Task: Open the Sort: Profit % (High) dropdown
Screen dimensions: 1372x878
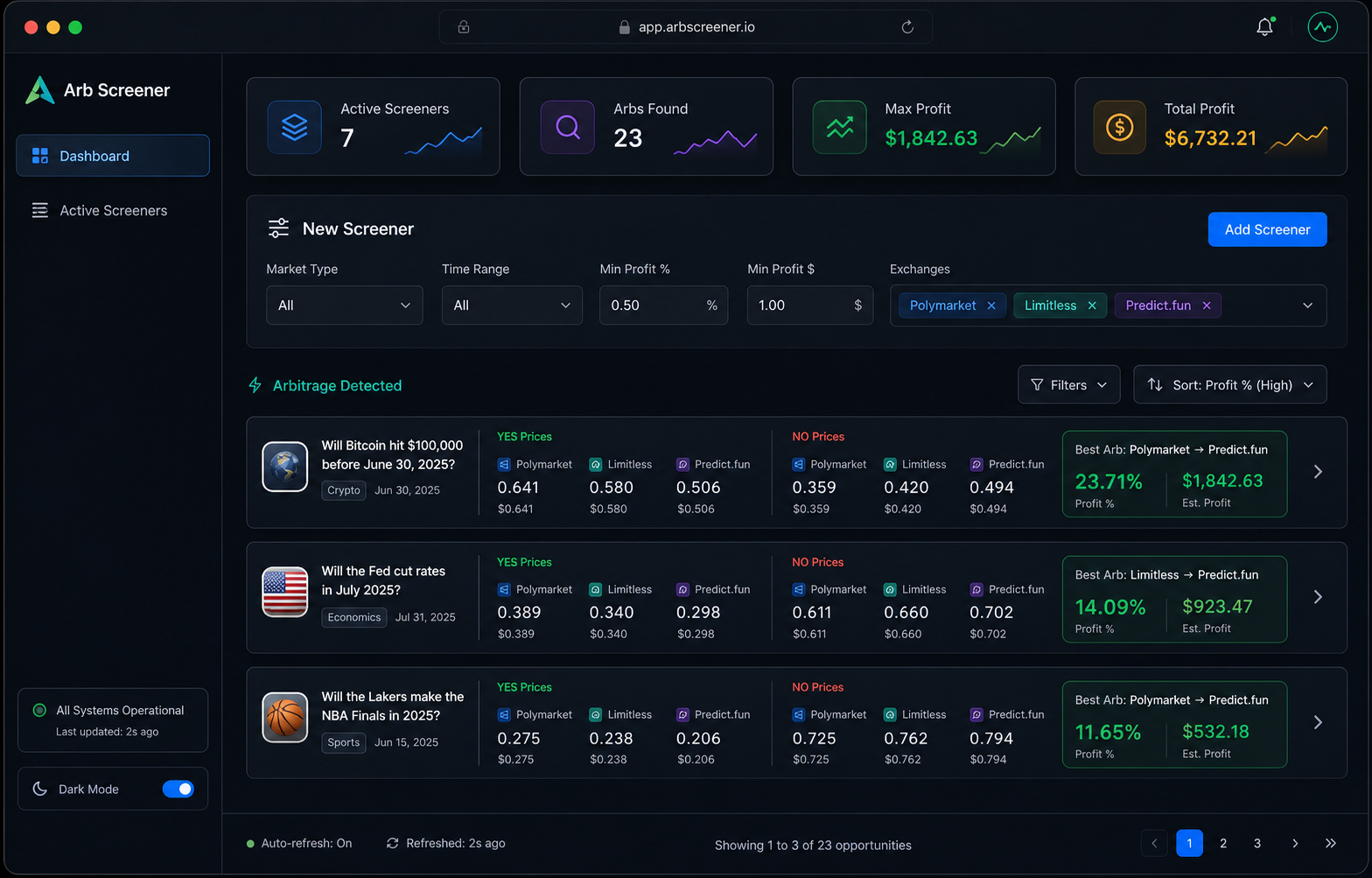Action: pos(1230,384)
